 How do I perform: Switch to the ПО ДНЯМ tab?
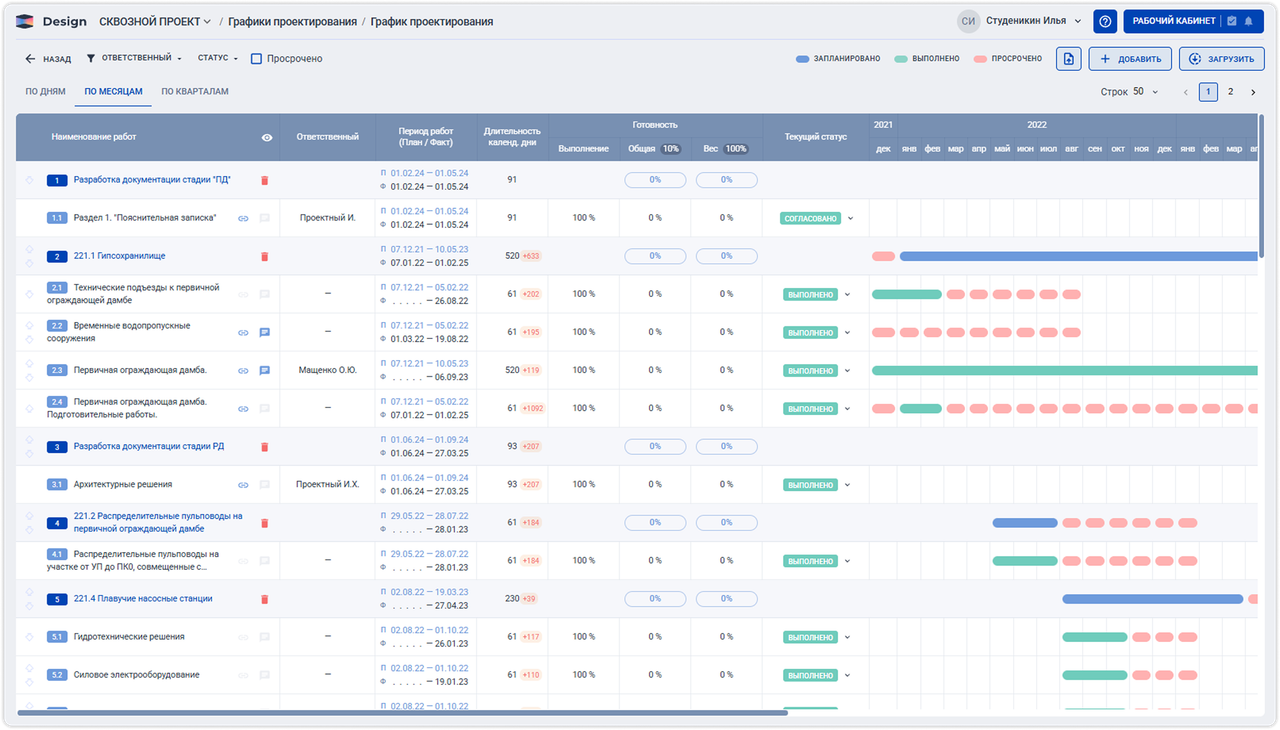click(43, 90)
